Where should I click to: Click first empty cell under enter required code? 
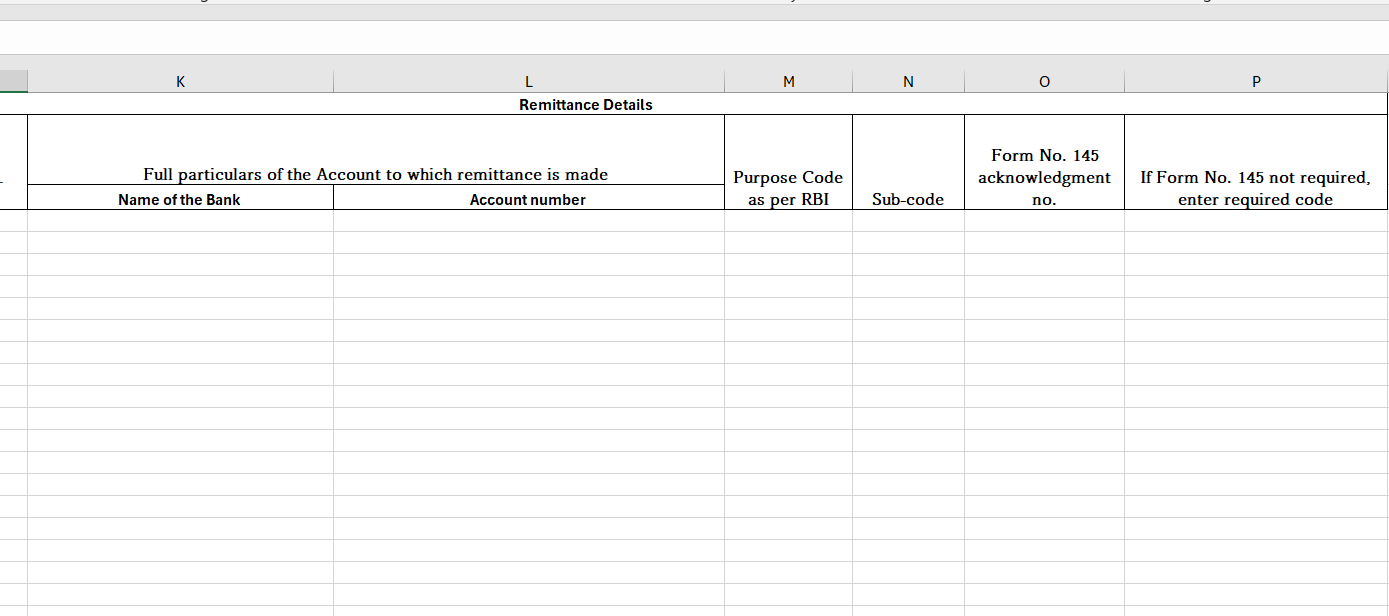(x=1256, y=221)
